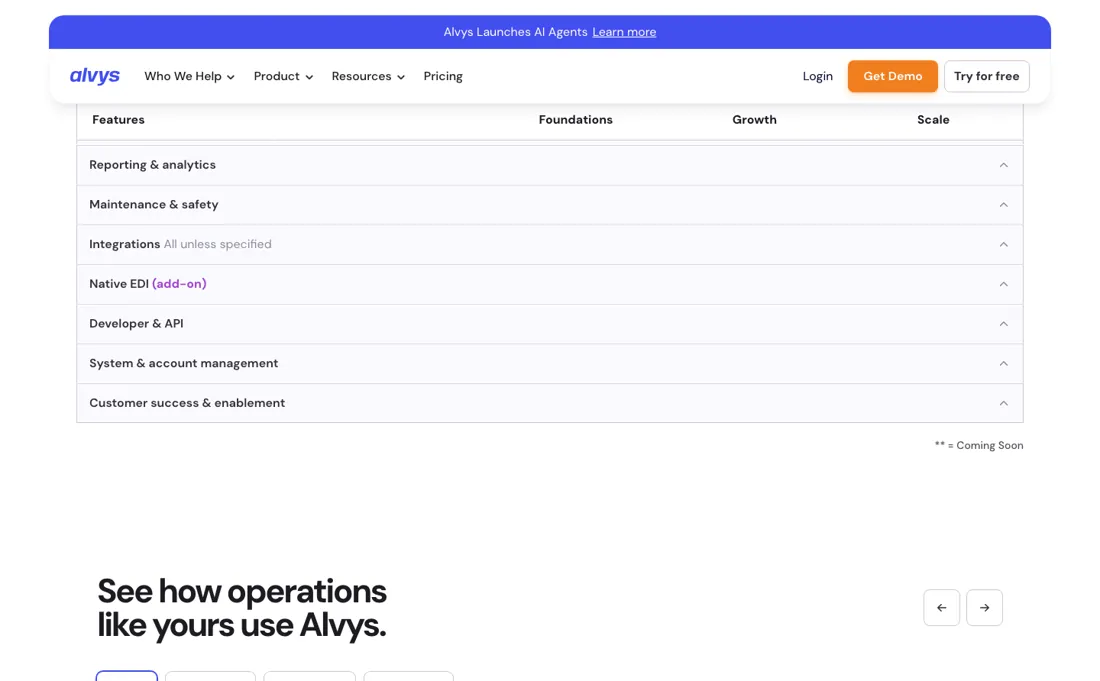Collapse Reporting & analytics chevron

pos(1003,166)
